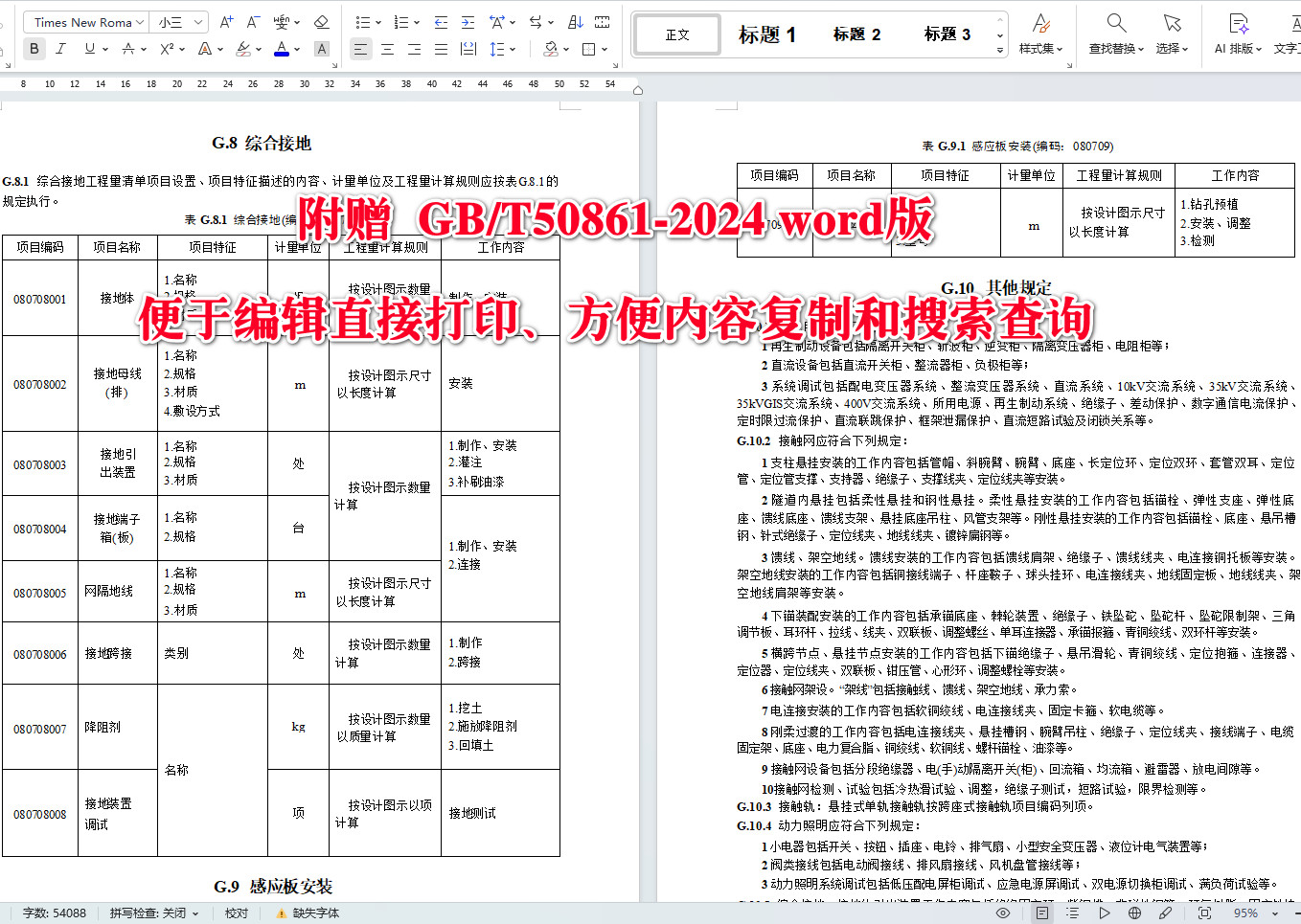Screen dimensions: 1301x924
Task: Sort paragraphs with the sort icon
Action: click(575, 21)
